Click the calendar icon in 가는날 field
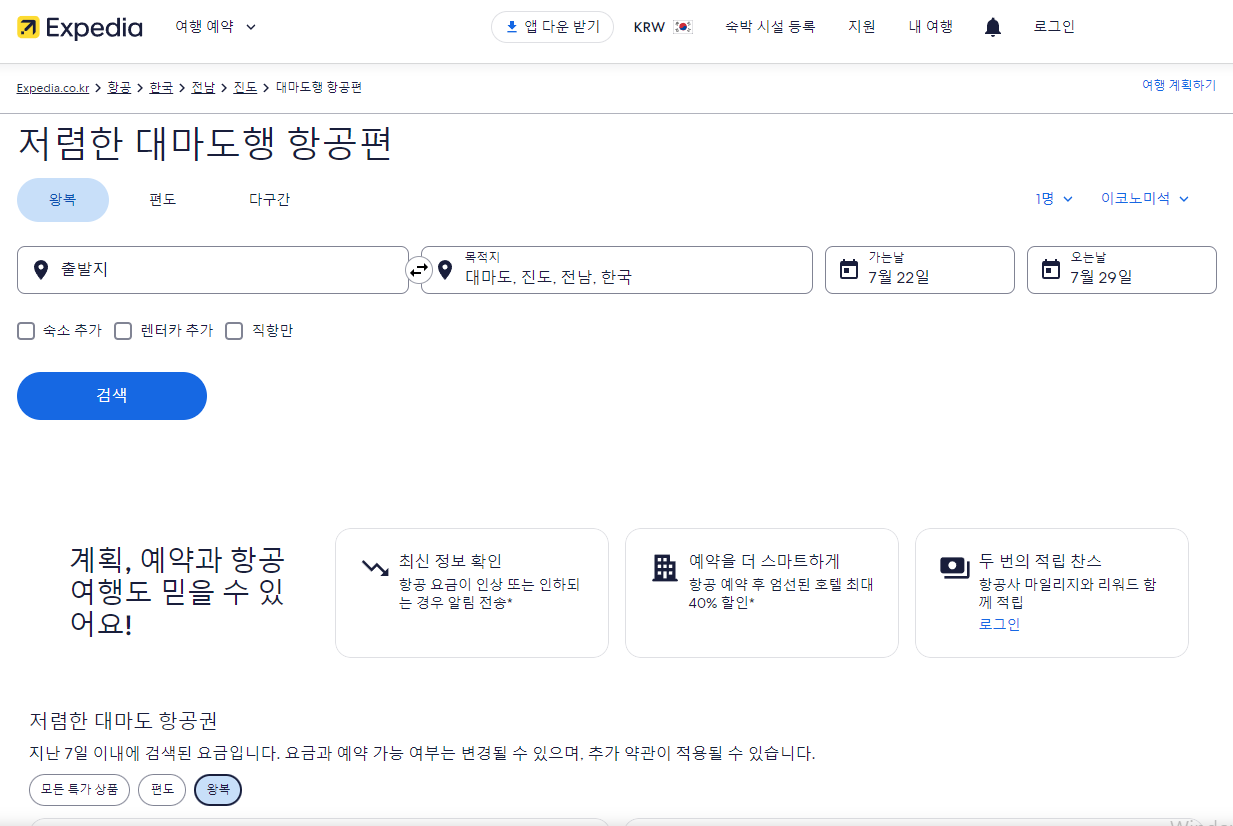The height and width of the screenshot is (826, 1233). pyautogui.click(x=849, y=269)
